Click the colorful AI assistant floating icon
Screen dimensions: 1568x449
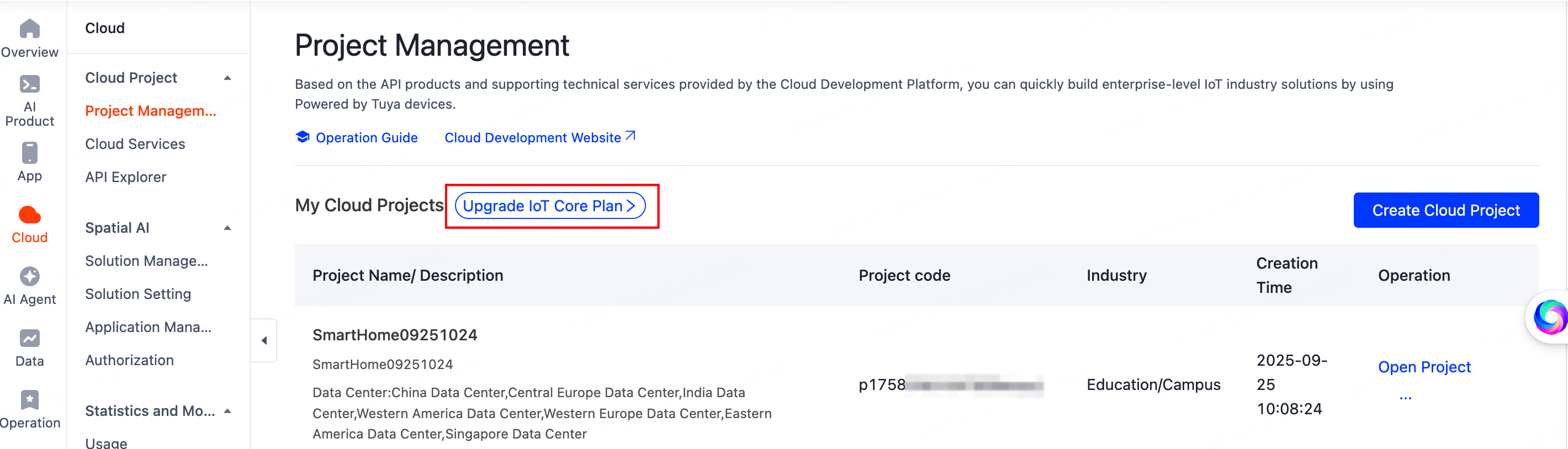click(1549, 317)
